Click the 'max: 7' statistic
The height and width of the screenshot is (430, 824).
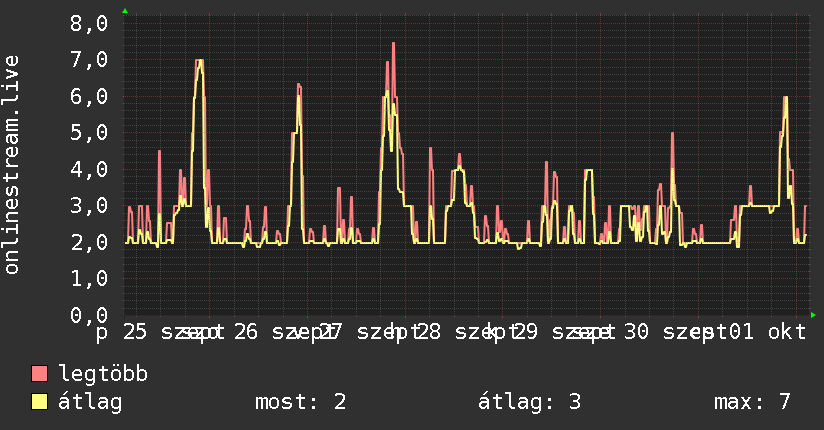point(752,402)
